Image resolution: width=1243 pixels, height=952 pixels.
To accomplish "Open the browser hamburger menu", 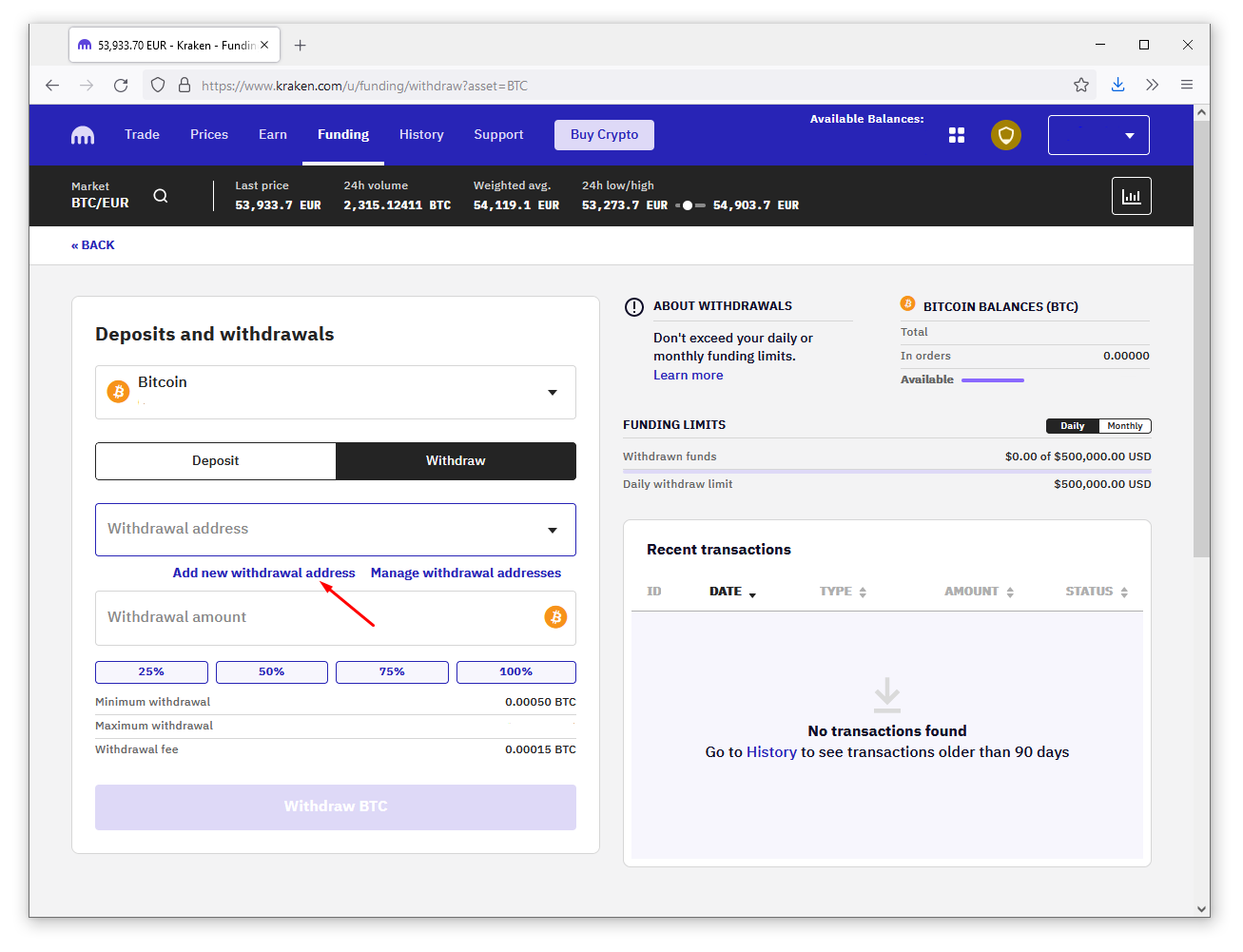I will [1187, 86].
